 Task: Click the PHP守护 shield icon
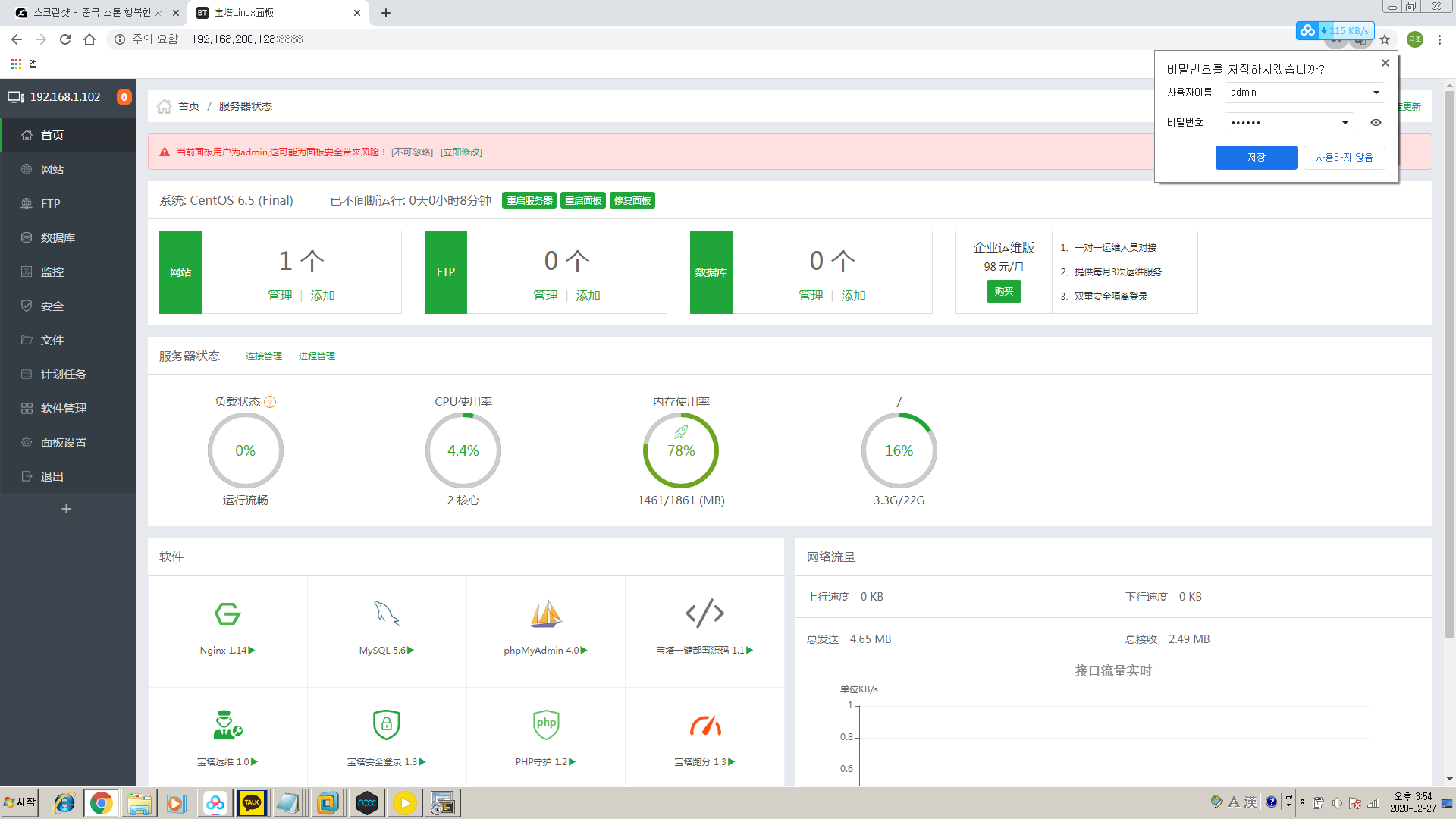(x=546, y=724)
